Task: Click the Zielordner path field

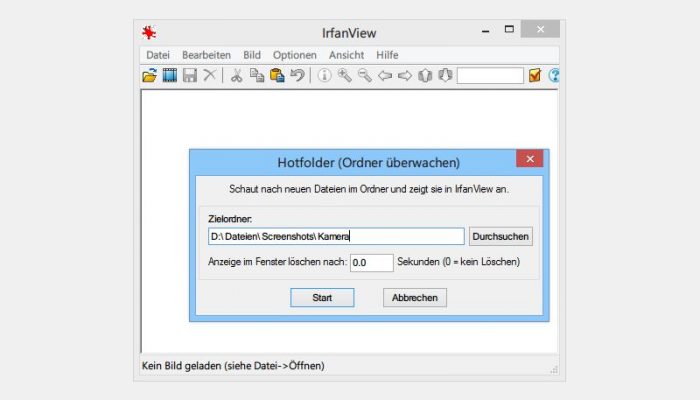Action: pos(336,236)
